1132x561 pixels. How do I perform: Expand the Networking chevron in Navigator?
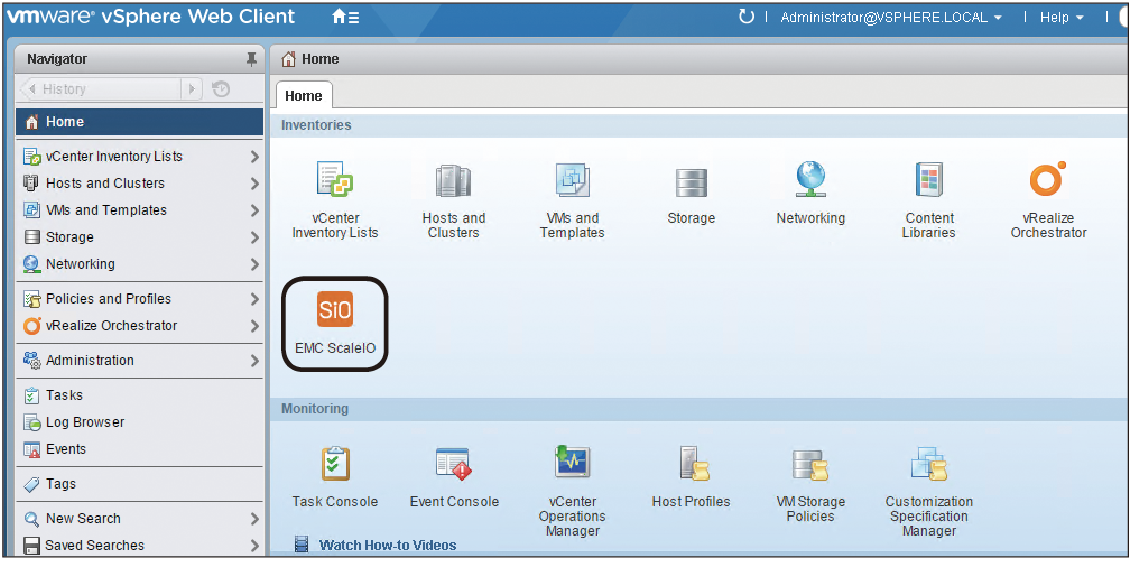[x=254, y=264]
